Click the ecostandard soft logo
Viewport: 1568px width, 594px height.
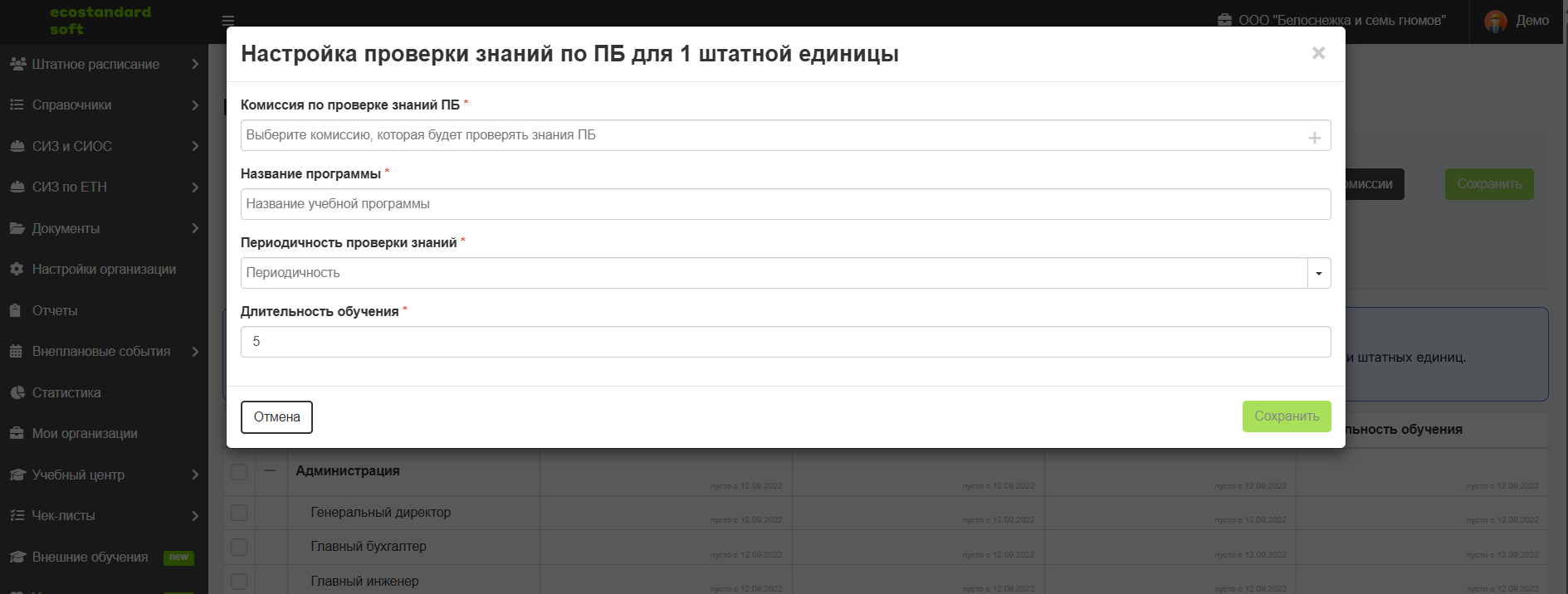point(100,21)
